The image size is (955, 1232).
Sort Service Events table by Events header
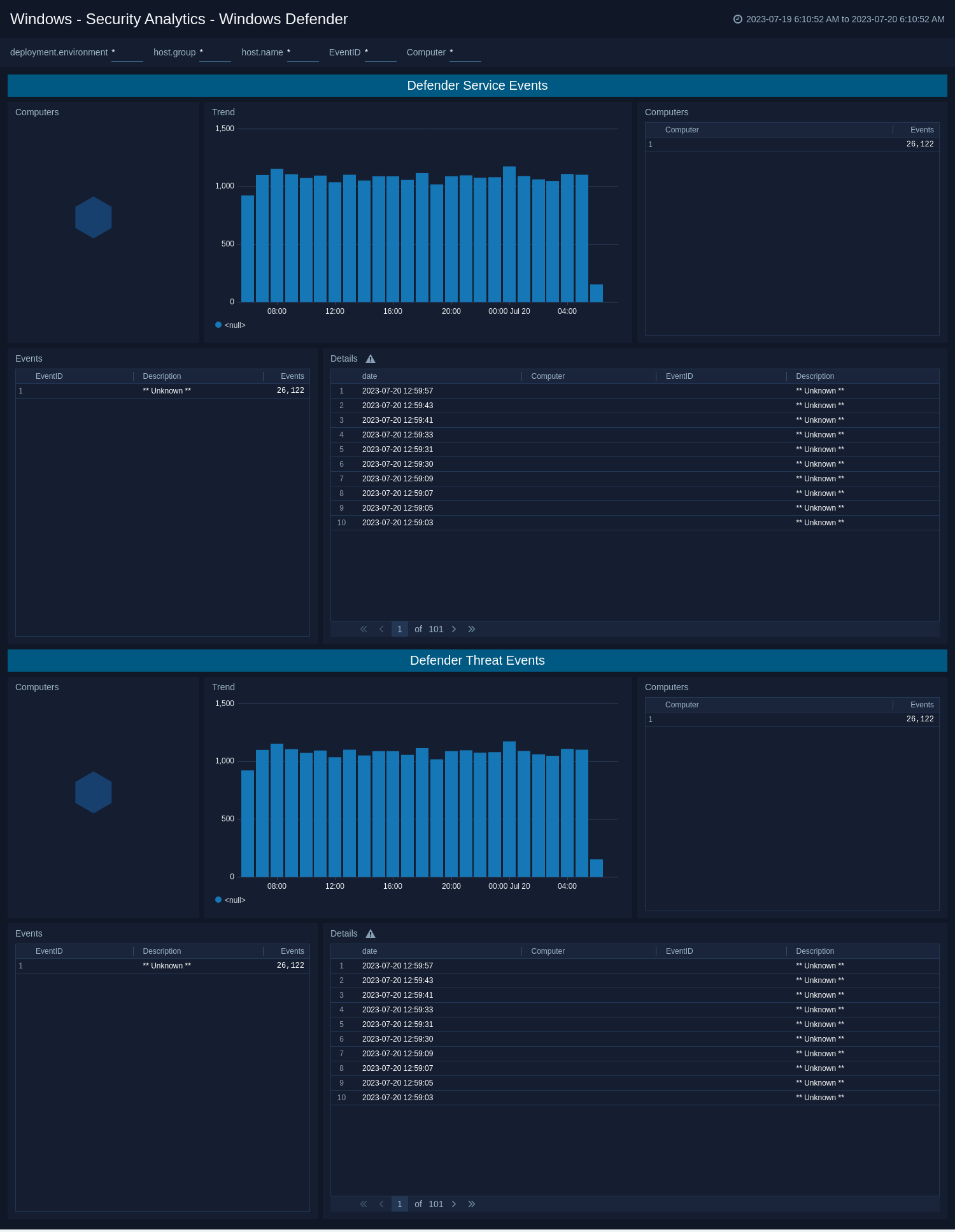292,376
